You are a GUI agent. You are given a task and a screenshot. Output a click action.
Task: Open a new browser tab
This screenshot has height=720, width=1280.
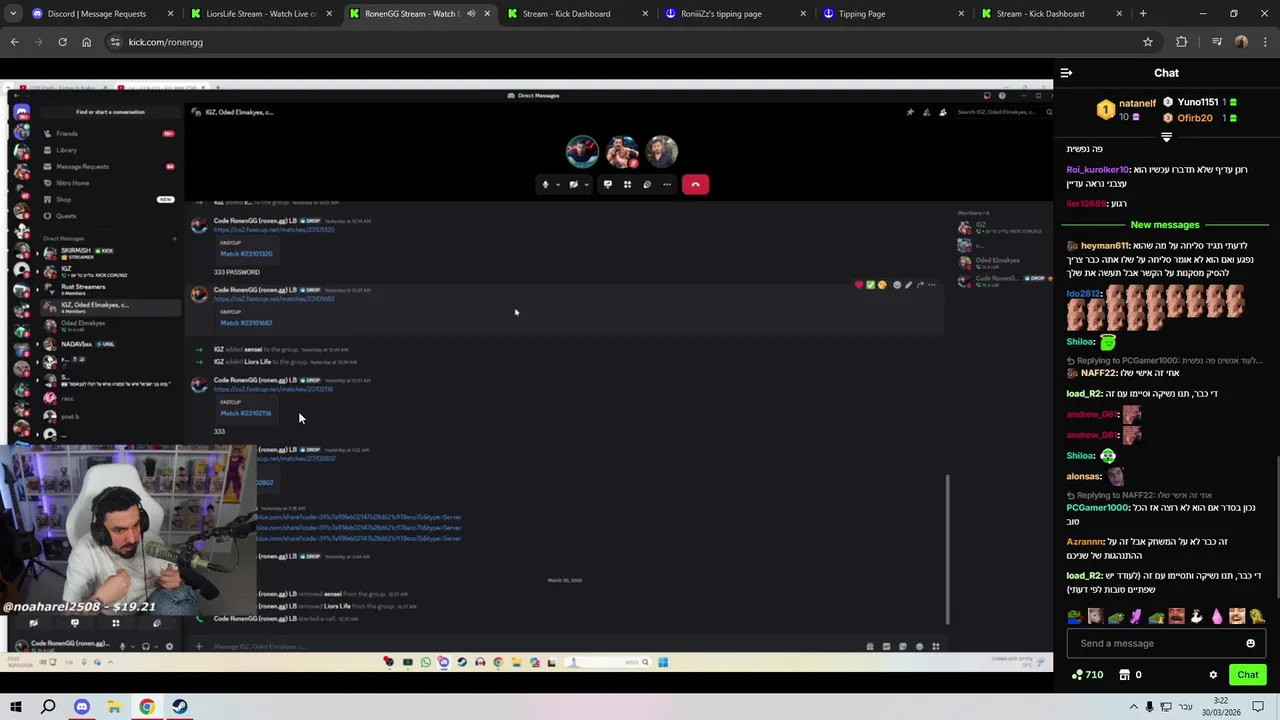point(1143,14)
